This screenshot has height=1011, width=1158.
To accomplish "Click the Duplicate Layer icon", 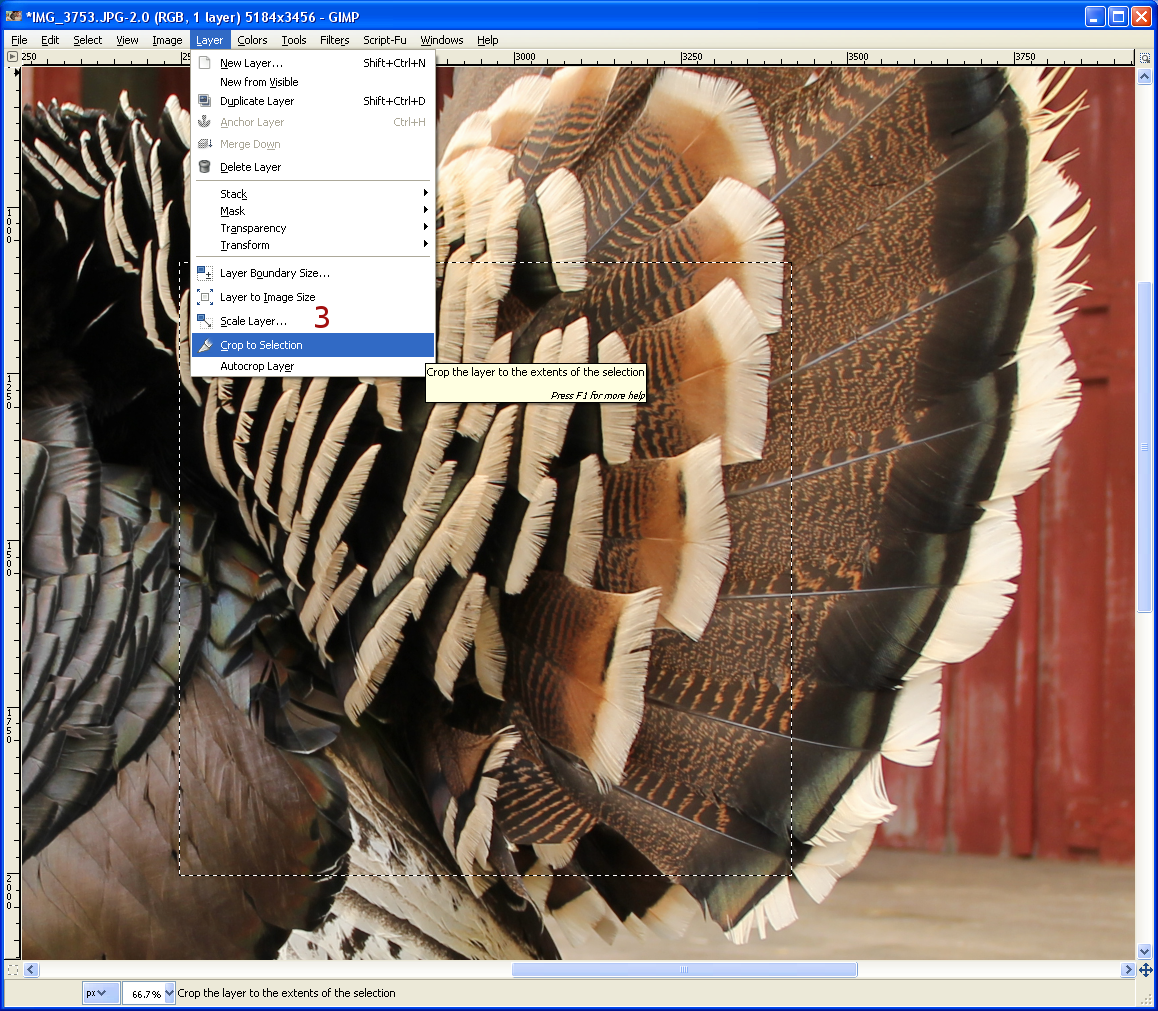I will pyautogui.click(x=205, y=101).
